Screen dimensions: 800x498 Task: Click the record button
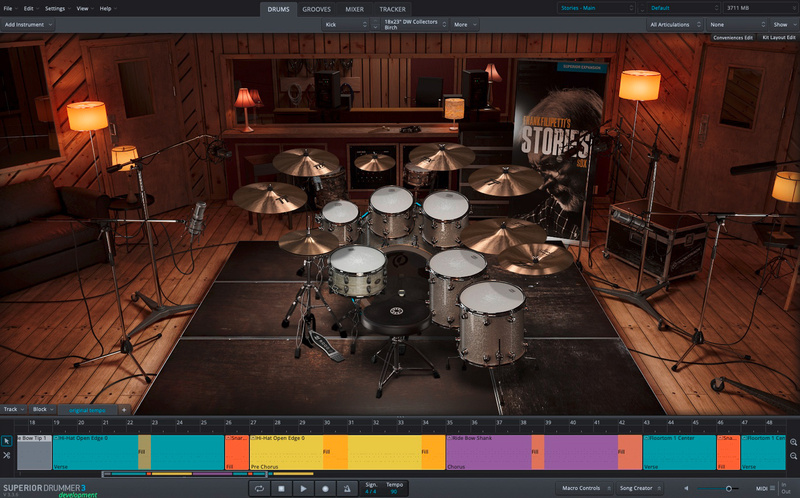point(325,488)
